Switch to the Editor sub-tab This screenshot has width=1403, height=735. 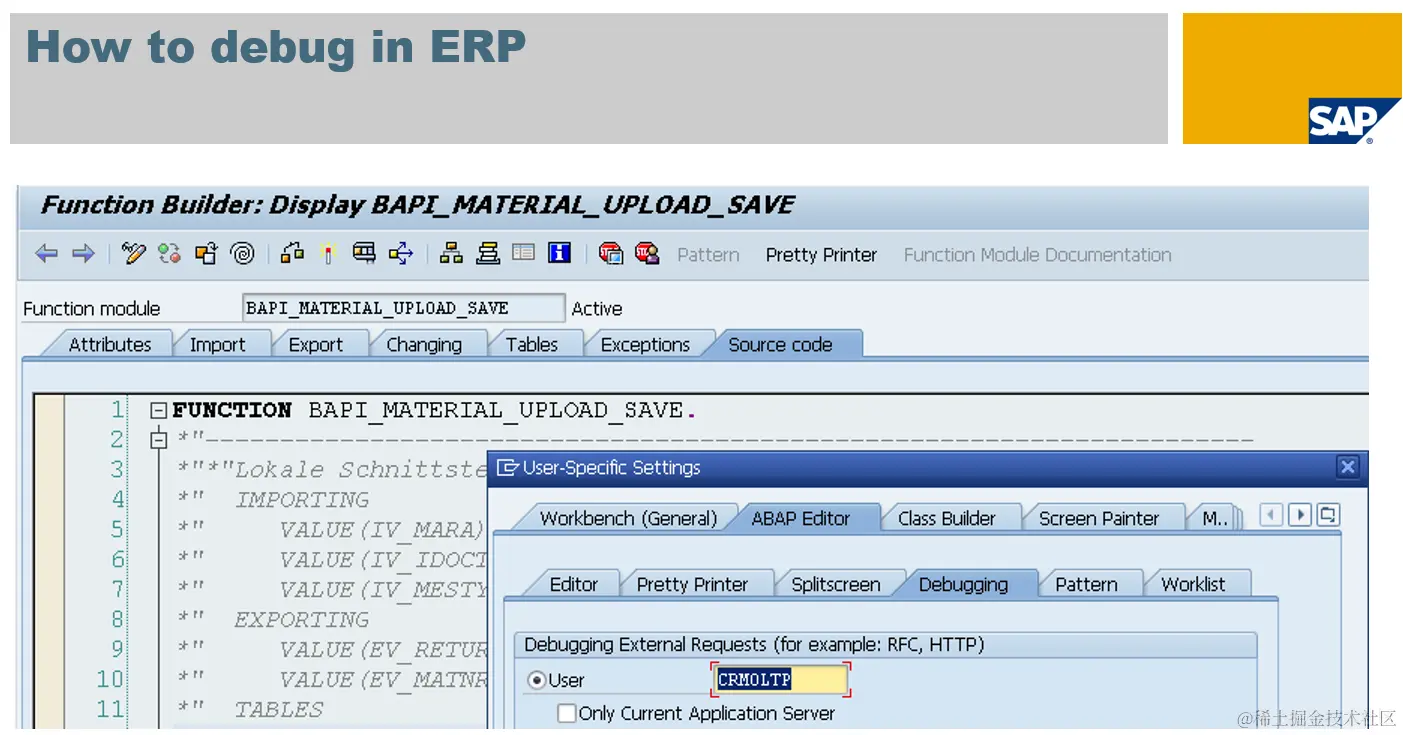[573, 584]
